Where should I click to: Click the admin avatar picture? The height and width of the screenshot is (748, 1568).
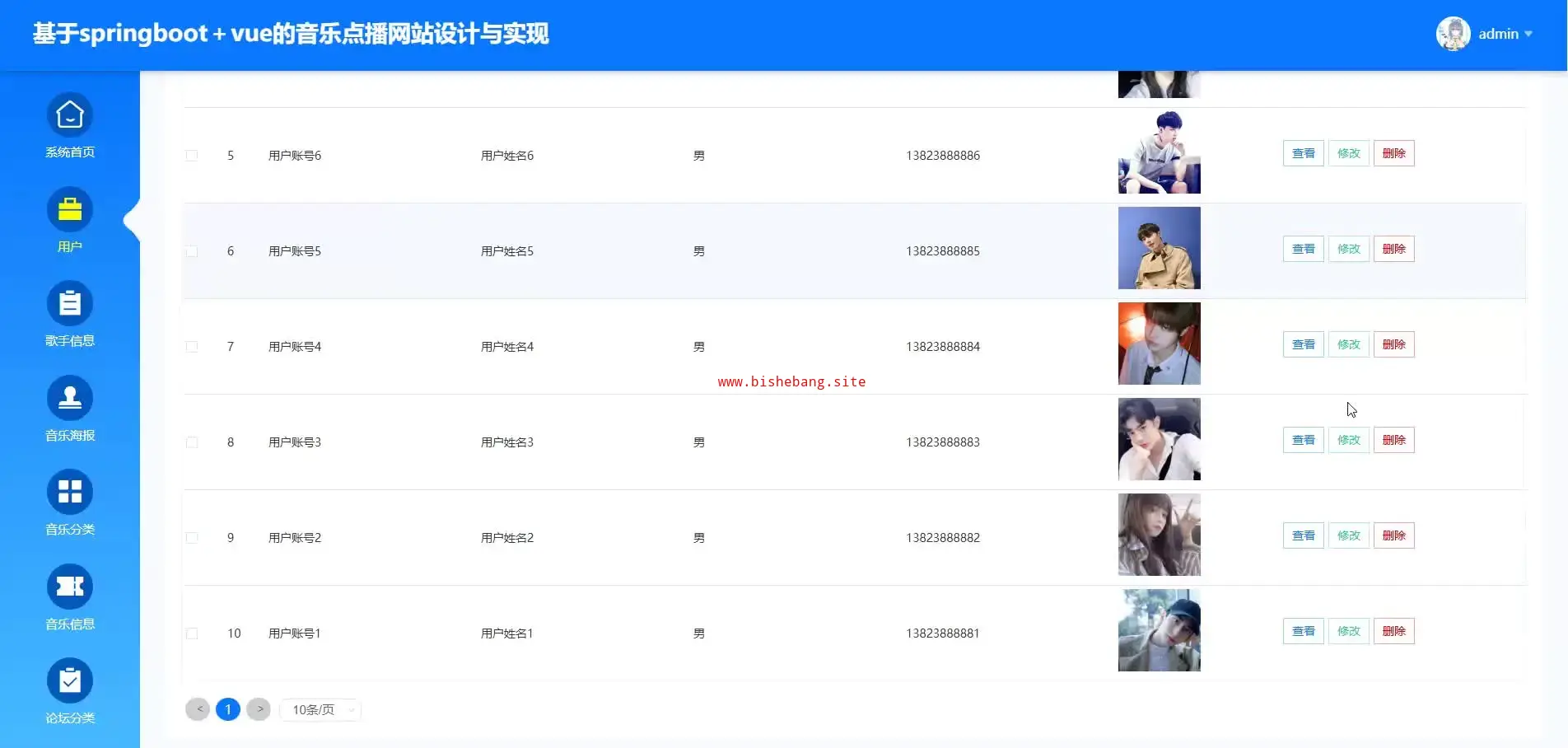[x=1454, y=34]
